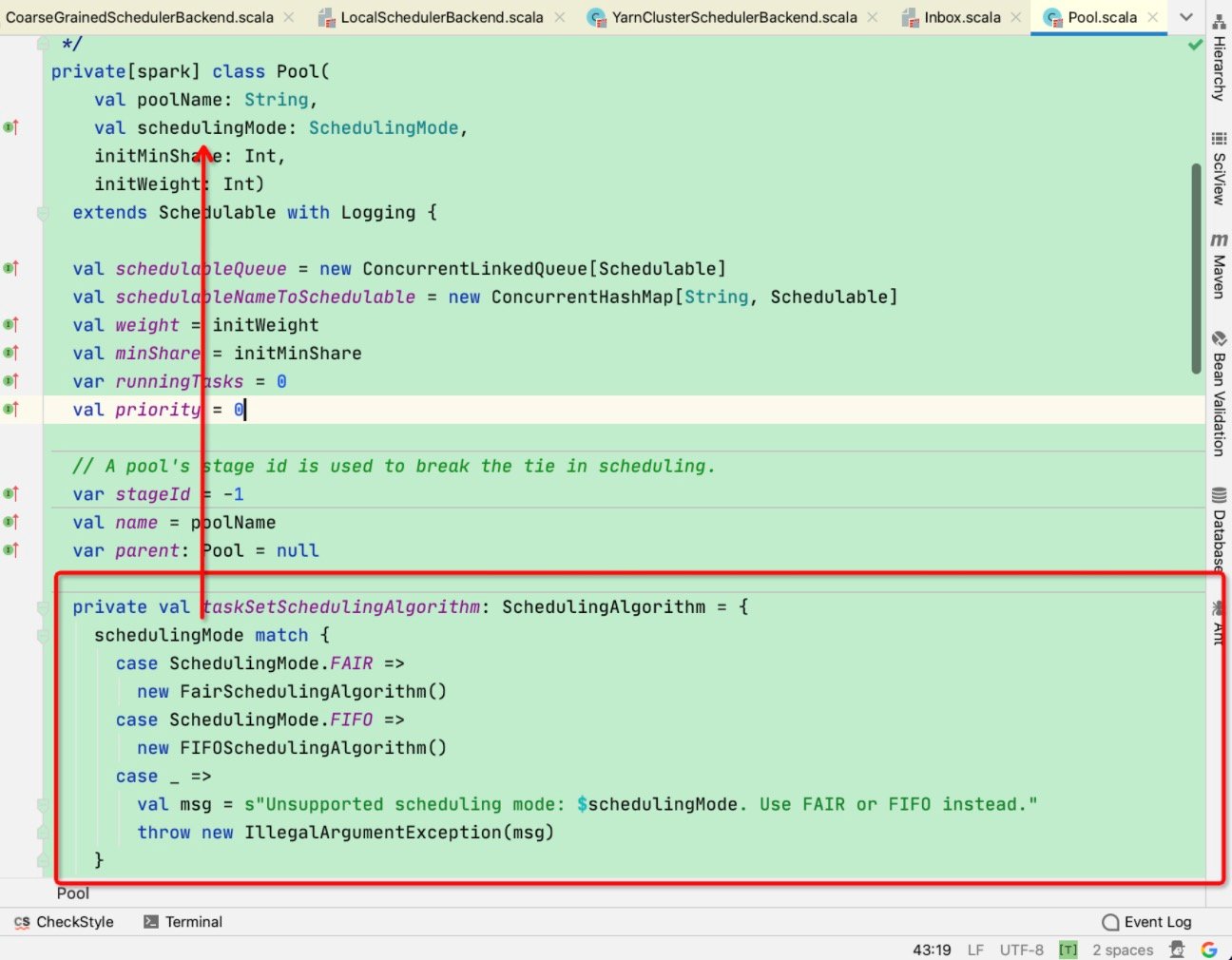Click the editor vertical scrollbar thumb
The width and height of the screenshot is (1232, 960).
[x=1196, y=268]
